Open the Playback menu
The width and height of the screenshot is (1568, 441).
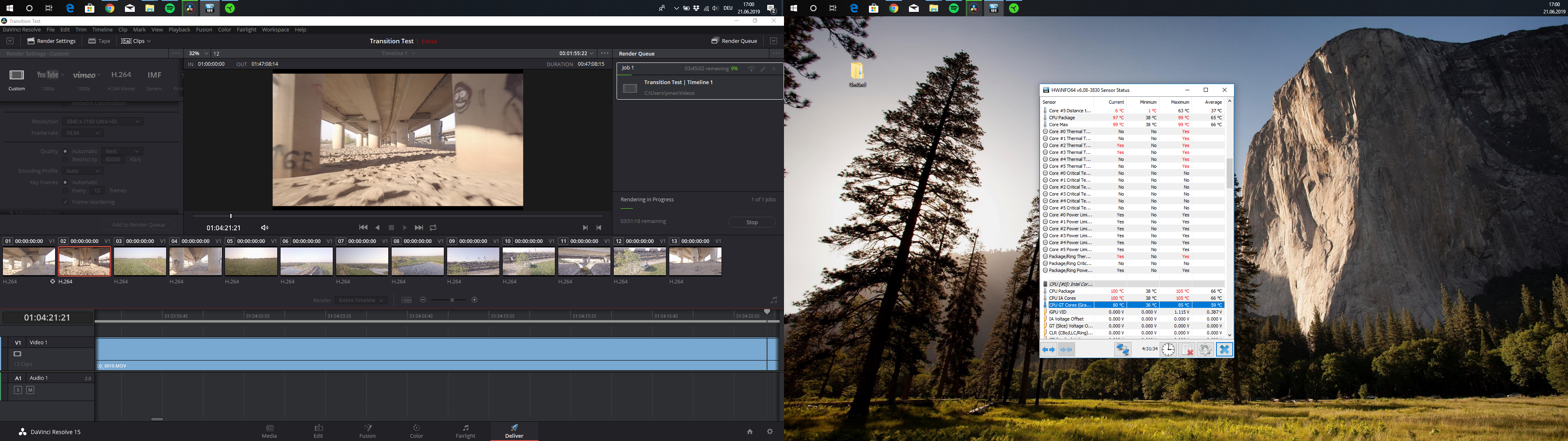tap(180, 29)
